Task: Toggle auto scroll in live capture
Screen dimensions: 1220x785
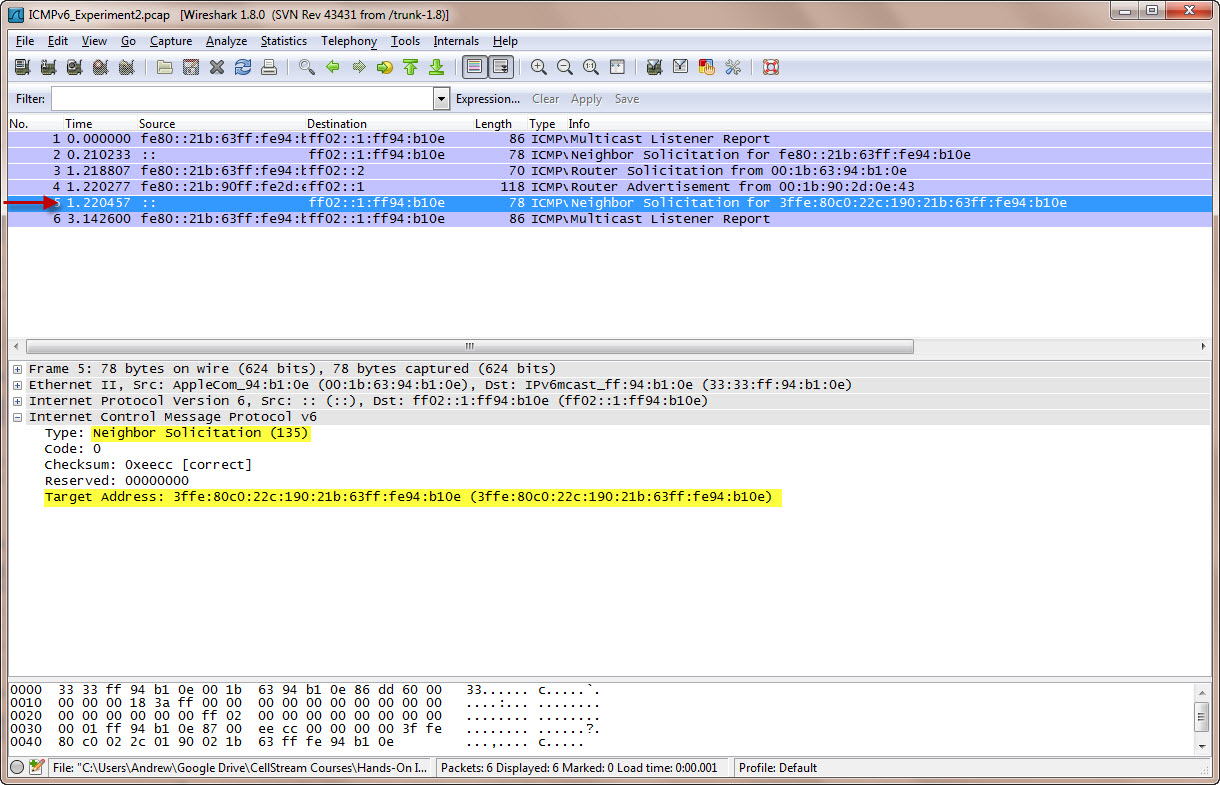Action: click(x=501, y=68)
